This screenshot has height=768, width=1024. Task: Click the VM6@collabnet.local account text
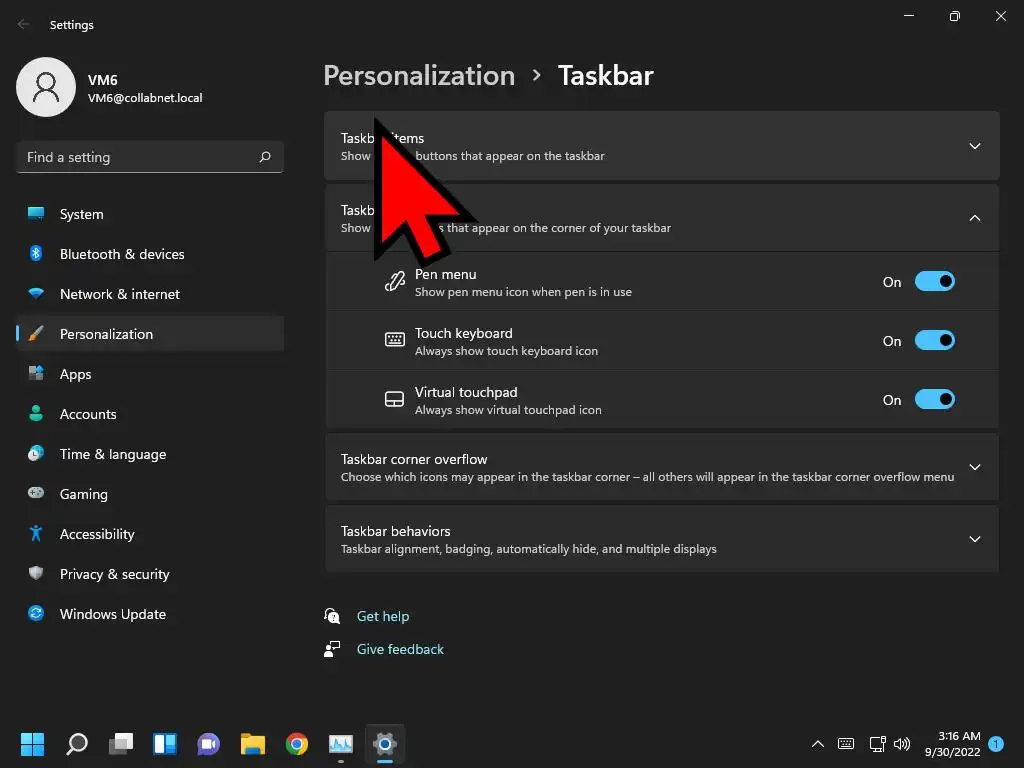pos(145,98)
